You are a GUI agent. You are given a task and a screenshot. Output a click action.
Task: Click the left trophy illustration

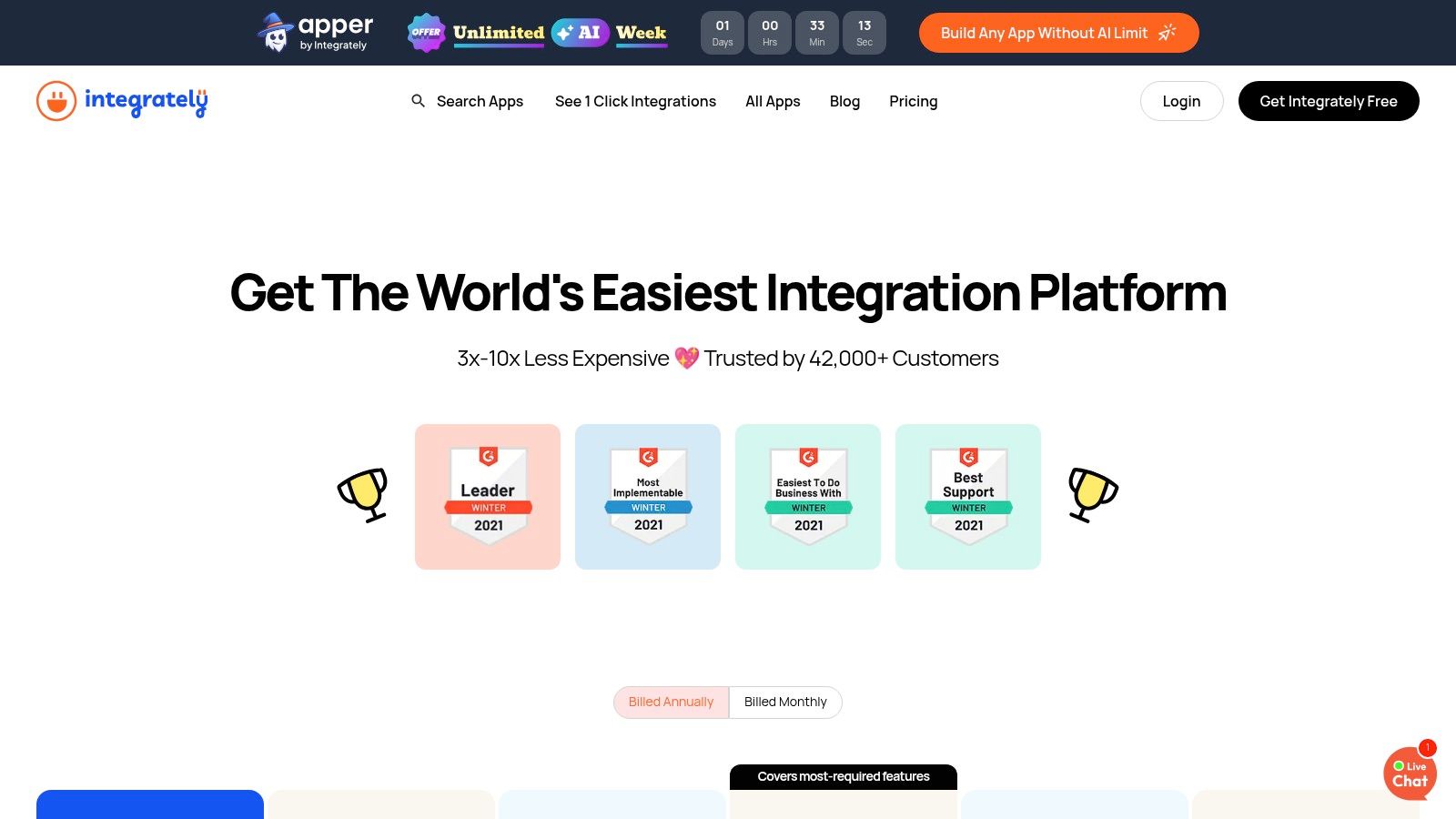pos(364,496)
